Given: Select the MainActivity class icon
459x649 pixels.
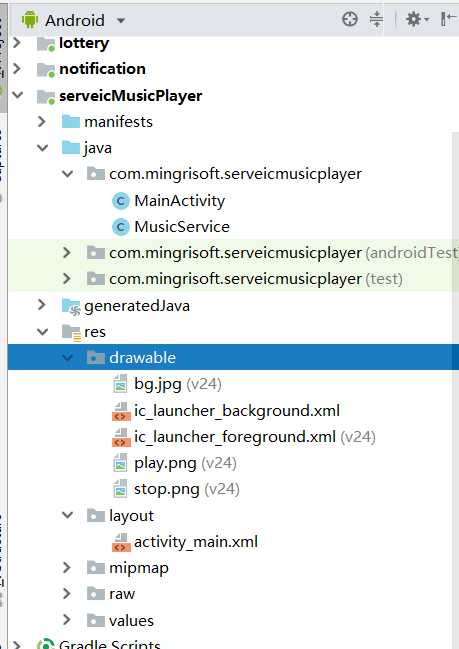Looking at the screenshot, I should (x=121, y=201).
